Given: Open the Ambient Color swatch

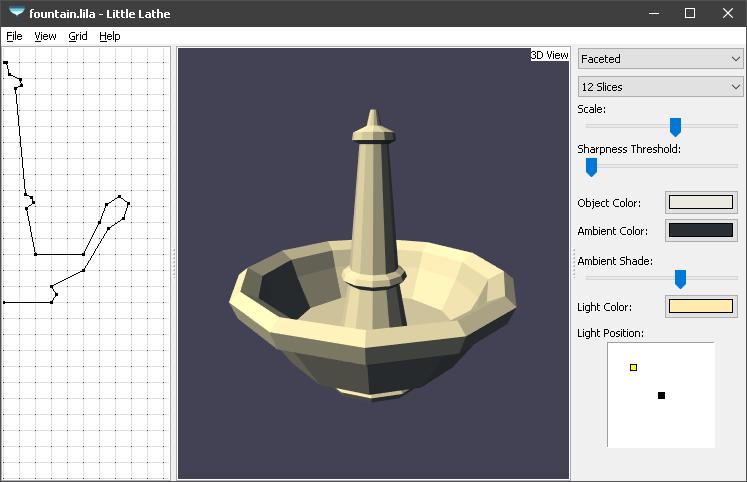Looking at the screenshot, I should [x=700, y=231].
